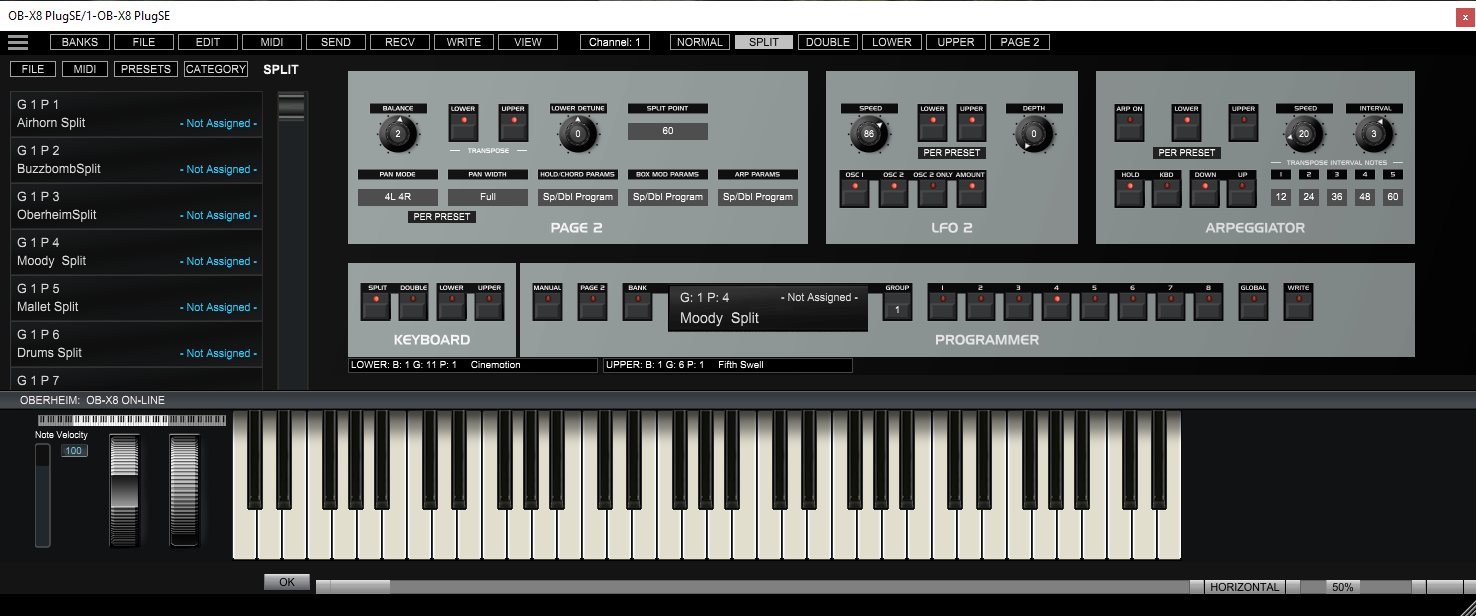This screenshot has width=1476, height=616.
Task: Enable the OSC 1 switch in LFO 2
Action: (854, 193)
